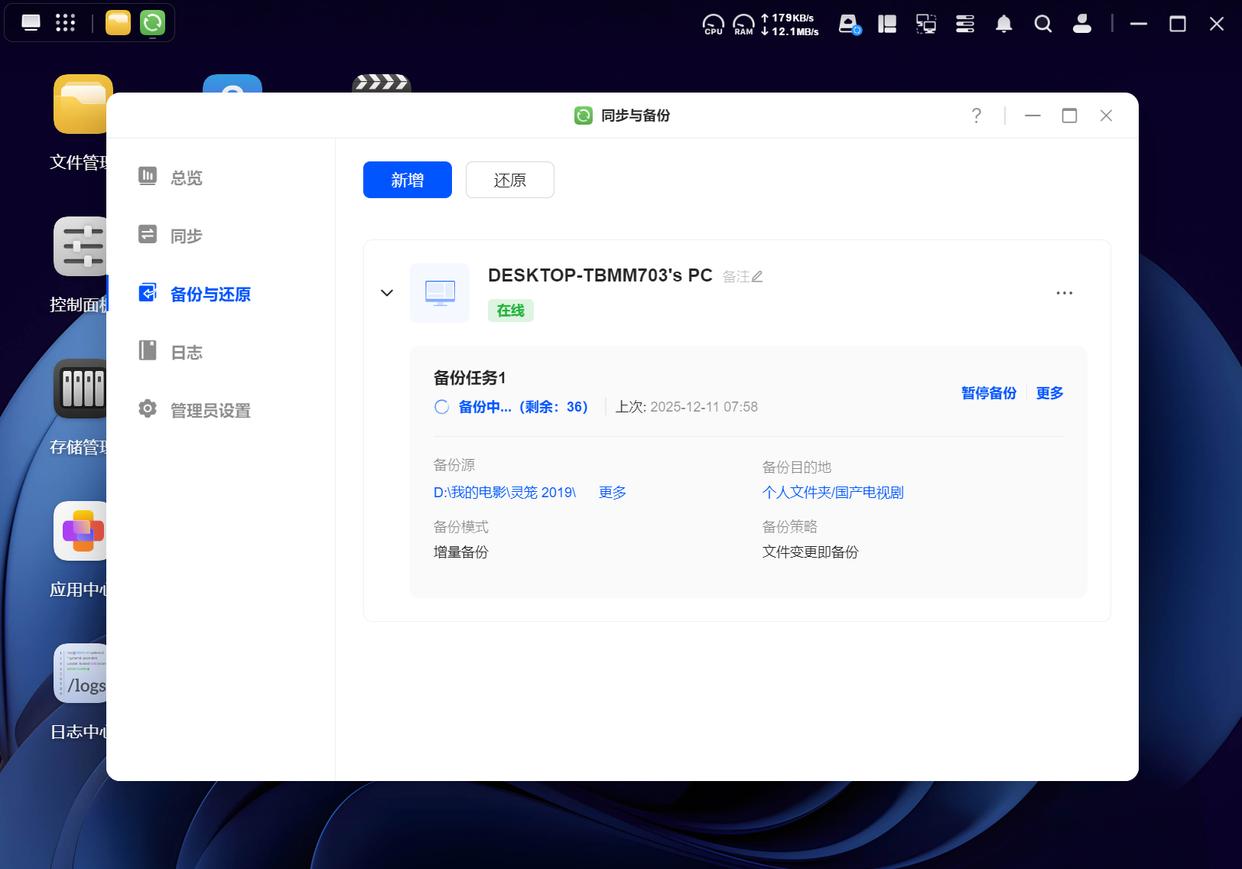Open the help question mark icon
The height and width of the screenshot is (869, 1242).
pyautogui.click(x=976, y=116)
